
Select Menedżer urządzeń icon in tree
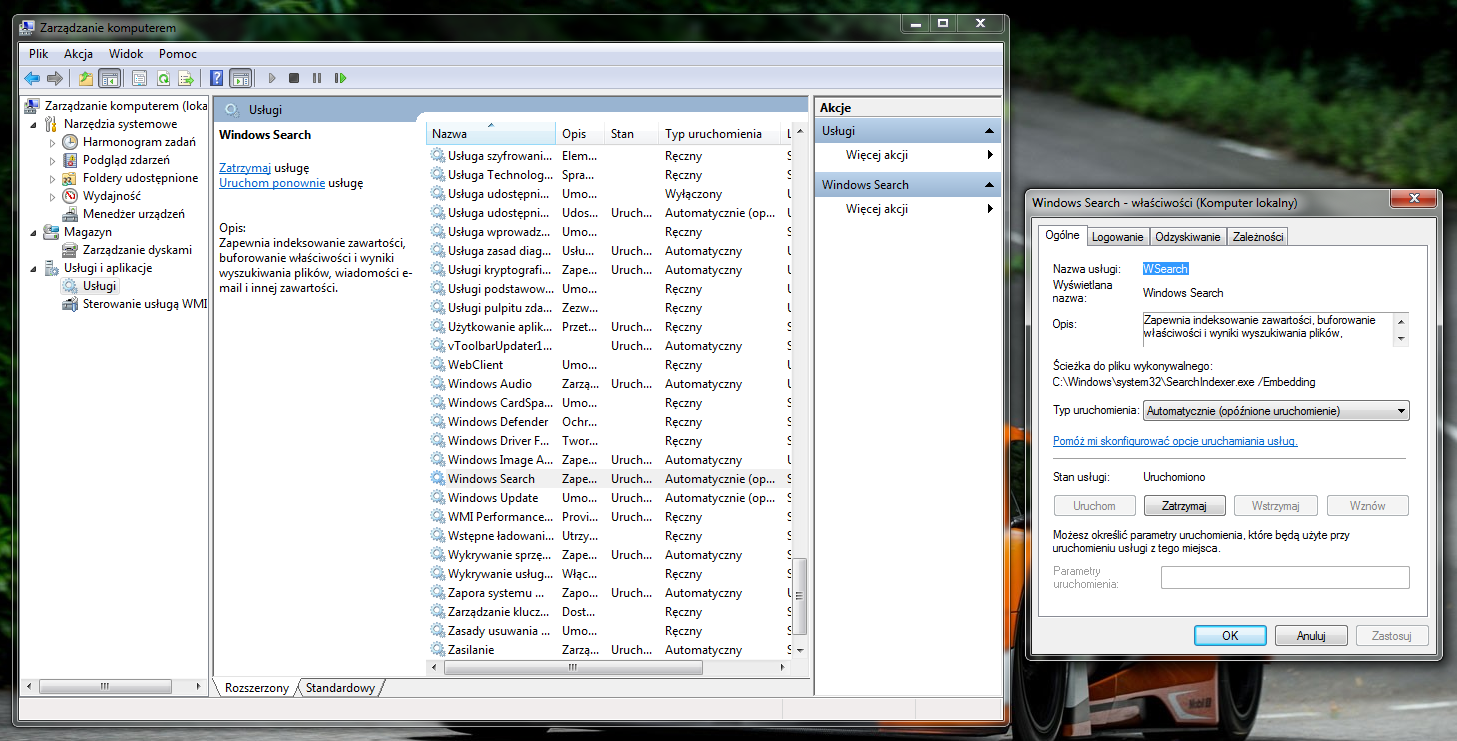[70, 214]
